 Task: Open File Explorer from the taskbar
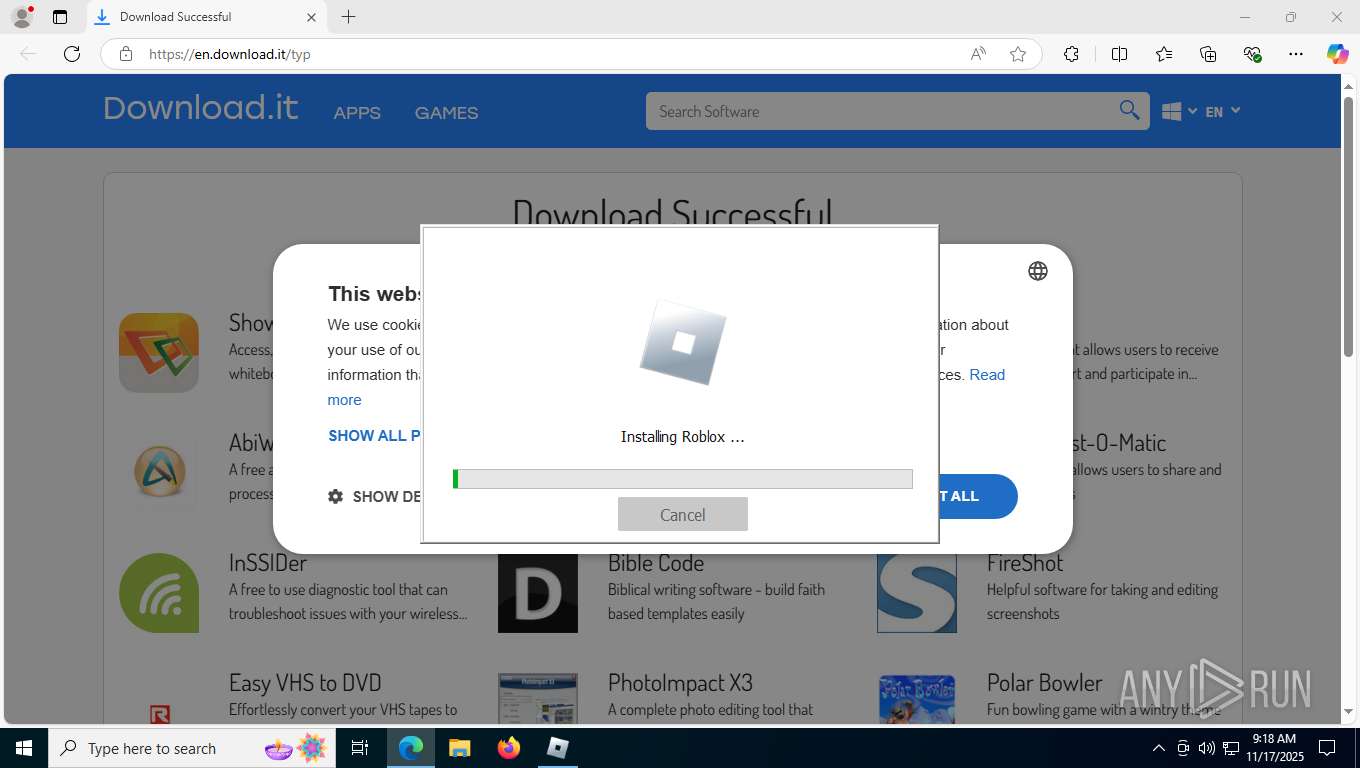coord(460,748)
